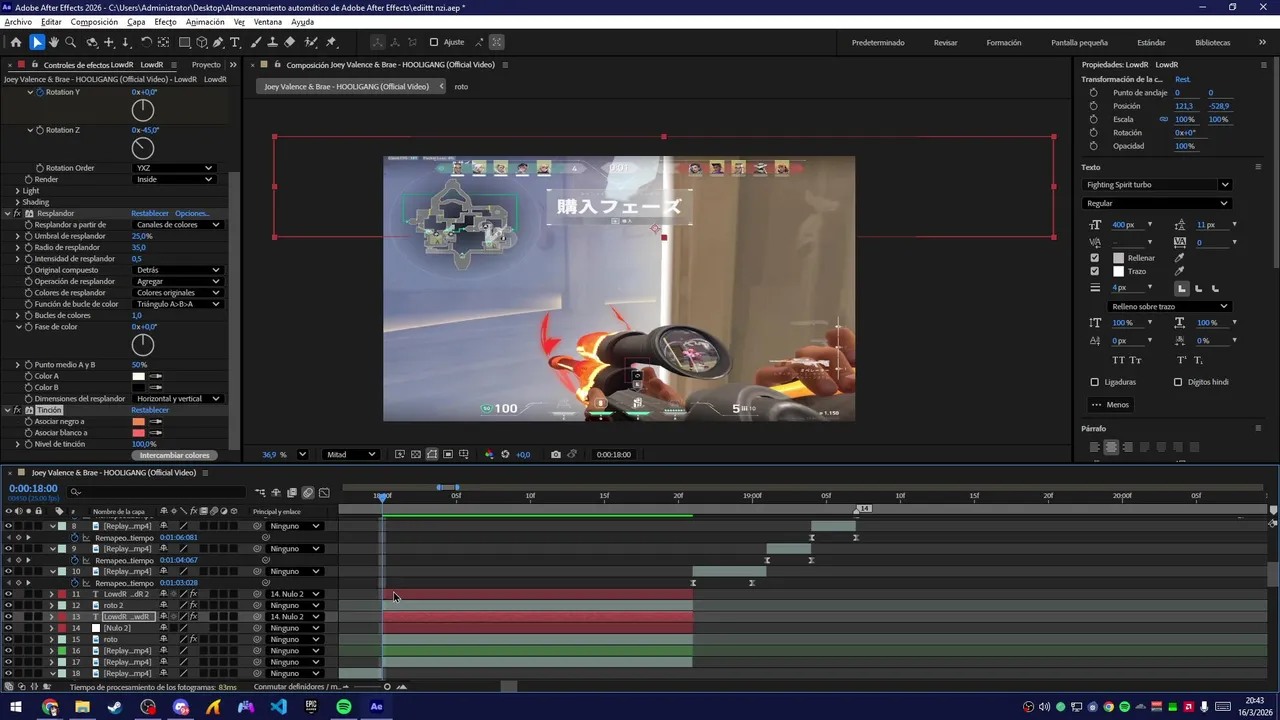The height and width of the screenshot is (720, 1280).
Task: Hide layer 14 Nulo 2 eye
Action: (8, 628)
